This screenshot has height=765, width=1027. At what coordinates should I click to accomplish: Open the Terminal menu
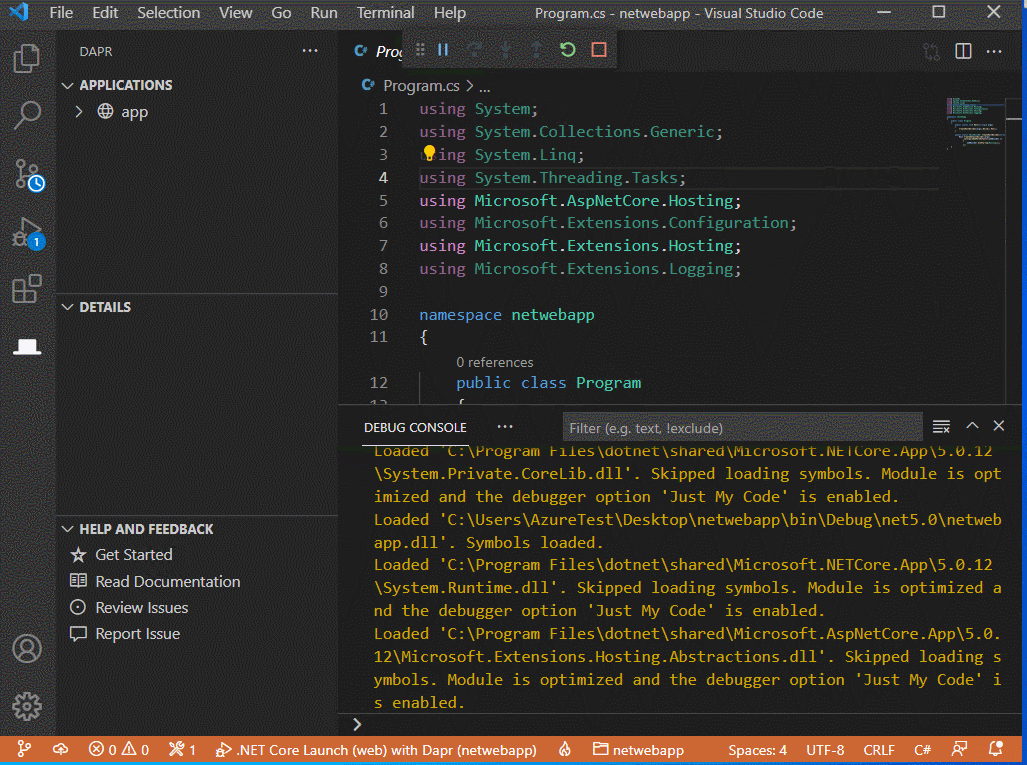(385, 12)
